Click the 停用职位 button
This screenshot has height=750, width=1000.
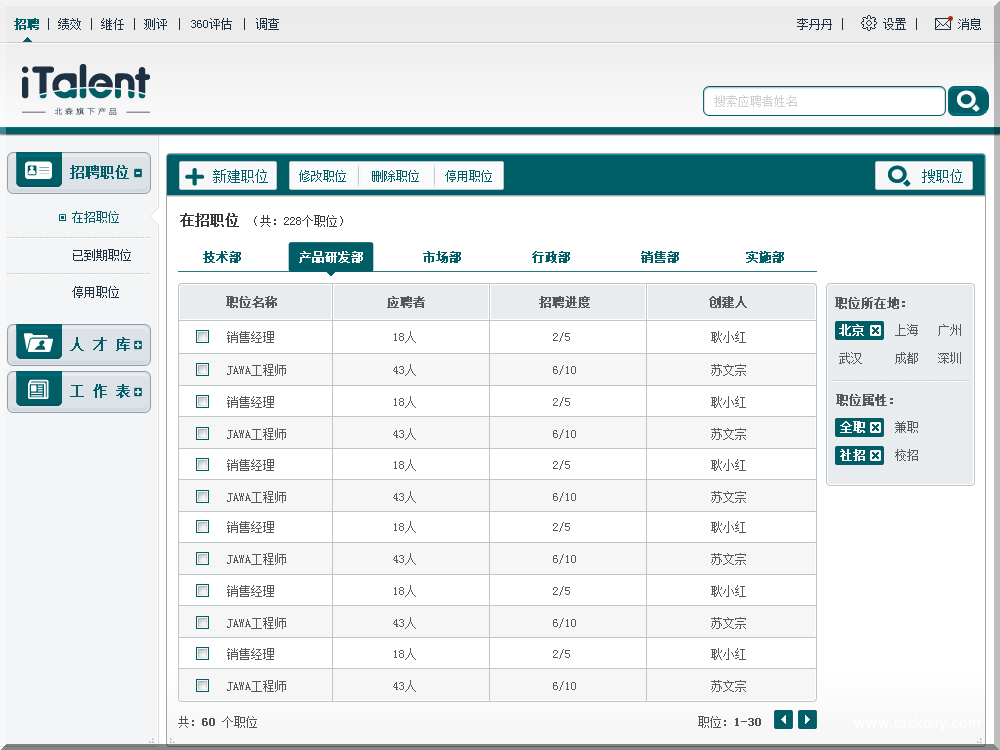point(469,176)
